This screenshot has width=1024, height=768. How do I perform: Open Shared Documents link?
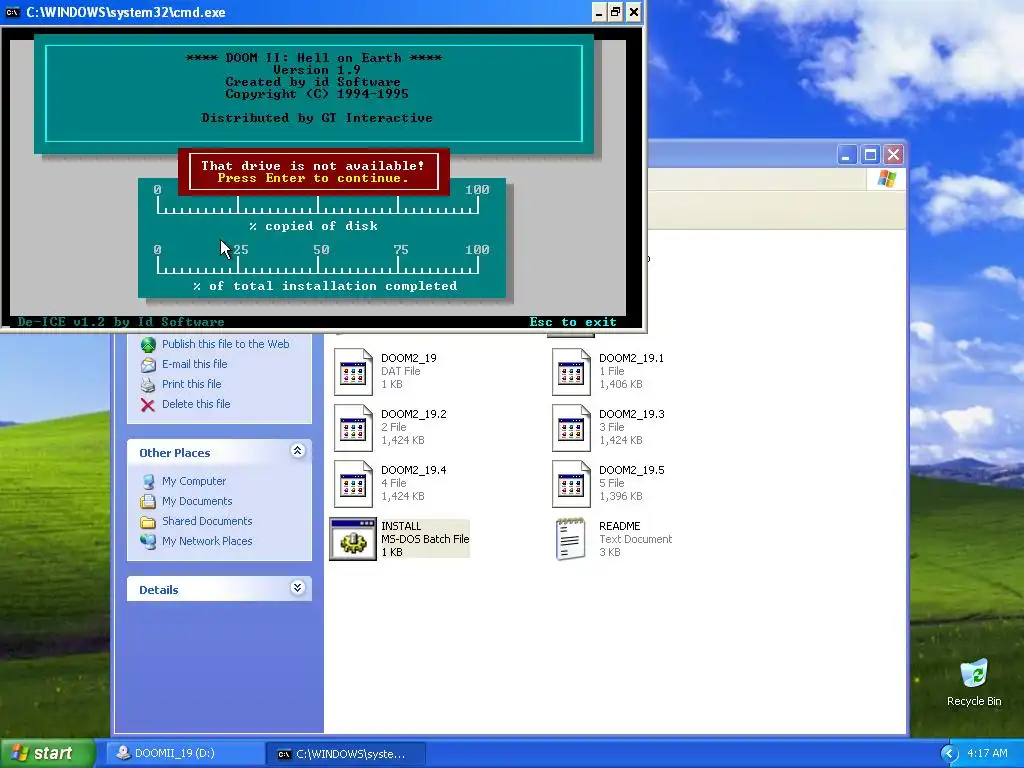point(207,521)
